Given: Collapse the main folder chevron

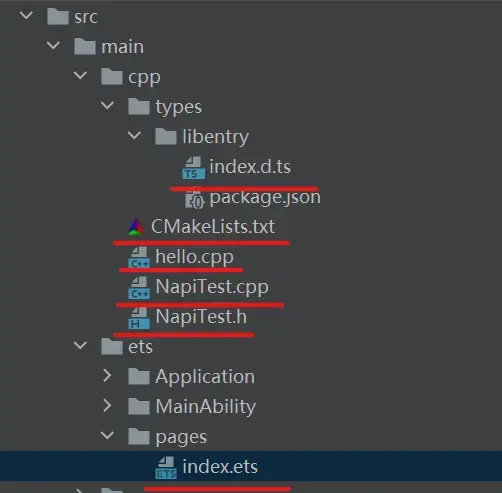Looking at the screenshot, I should tap(53, 45).
